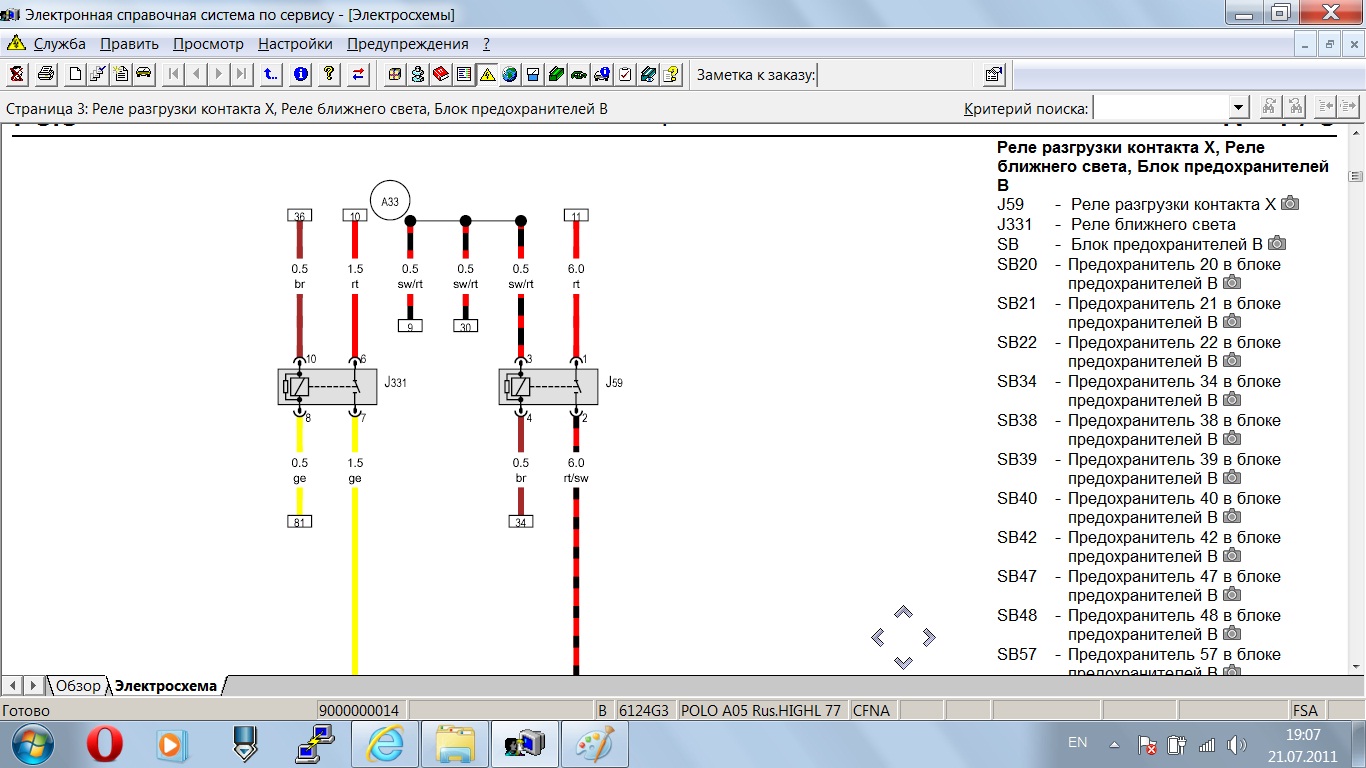Screen dimensions: 1366x768
Task: Click the button next to Заметка к заказу field
Action: (993, 74)
